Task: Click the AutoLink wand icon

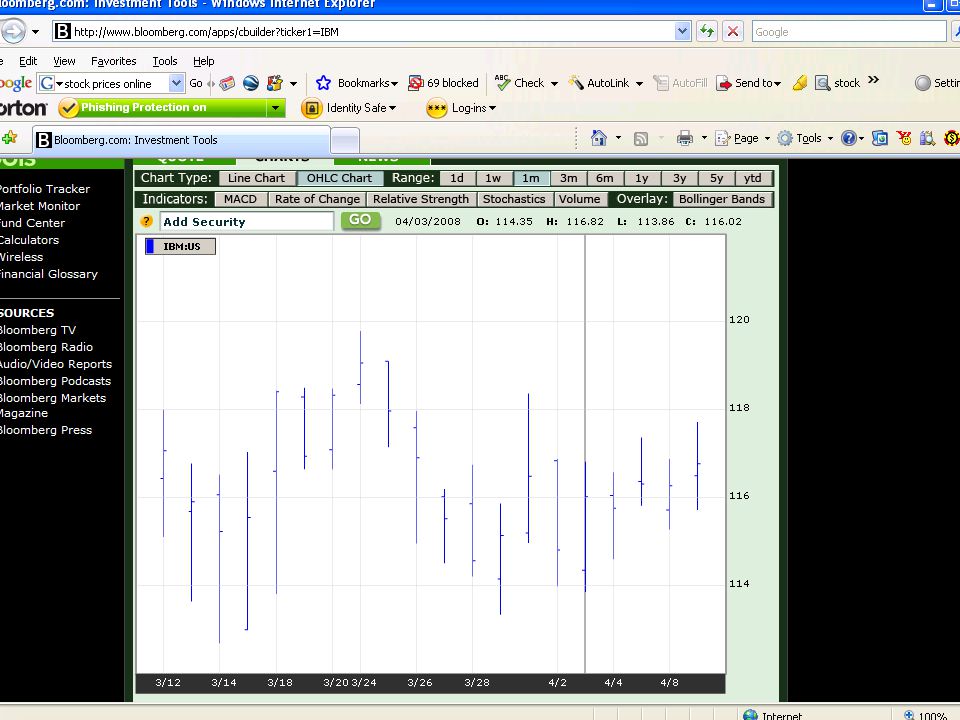Action: pos(576,83)
